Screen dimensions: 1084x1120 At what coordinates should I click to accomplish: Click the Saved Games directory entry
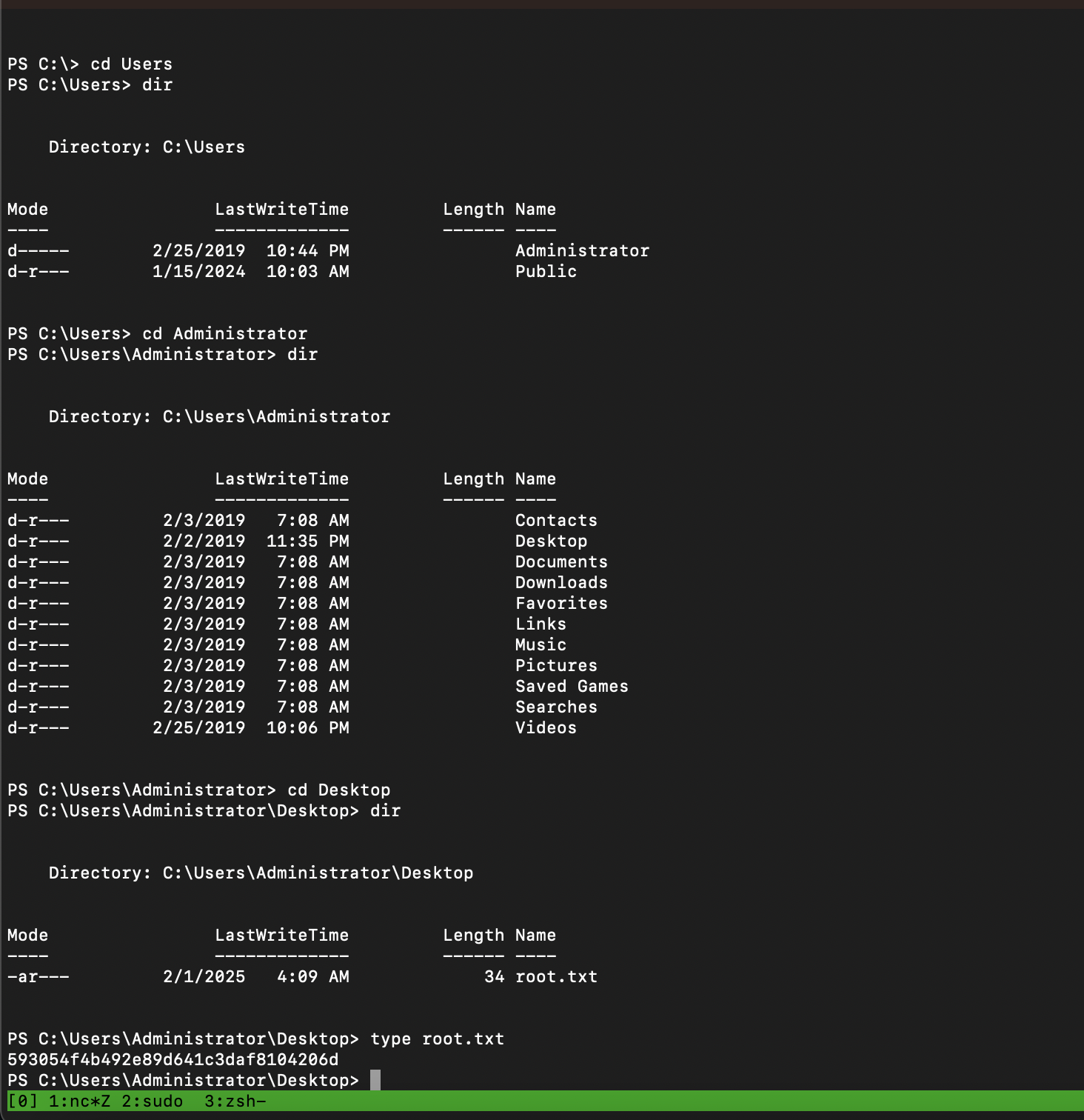pos(572,686)
